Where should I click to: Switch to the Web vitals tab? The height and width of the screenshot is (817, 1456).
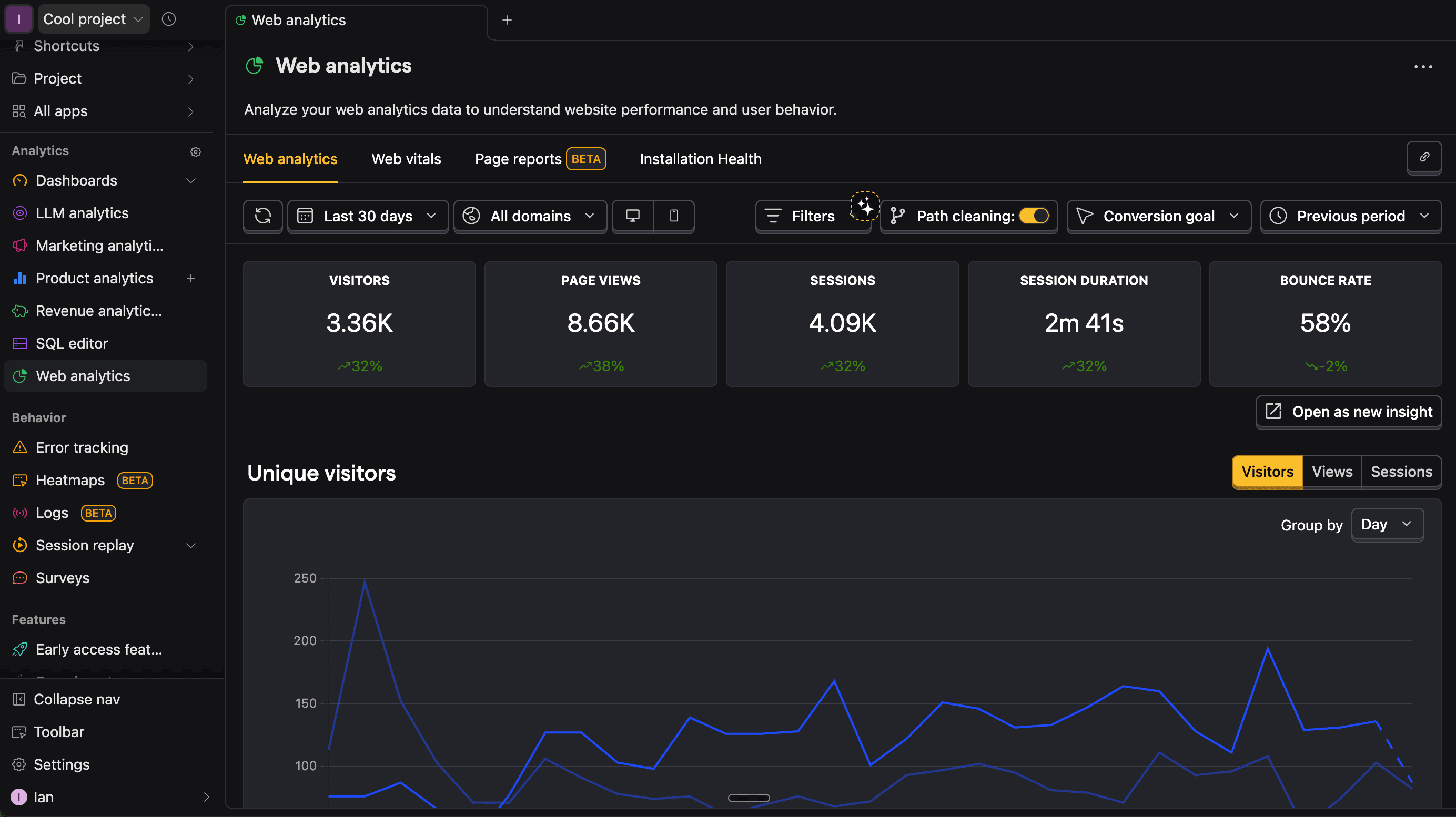pyautogui.click(x=406, y=159)
